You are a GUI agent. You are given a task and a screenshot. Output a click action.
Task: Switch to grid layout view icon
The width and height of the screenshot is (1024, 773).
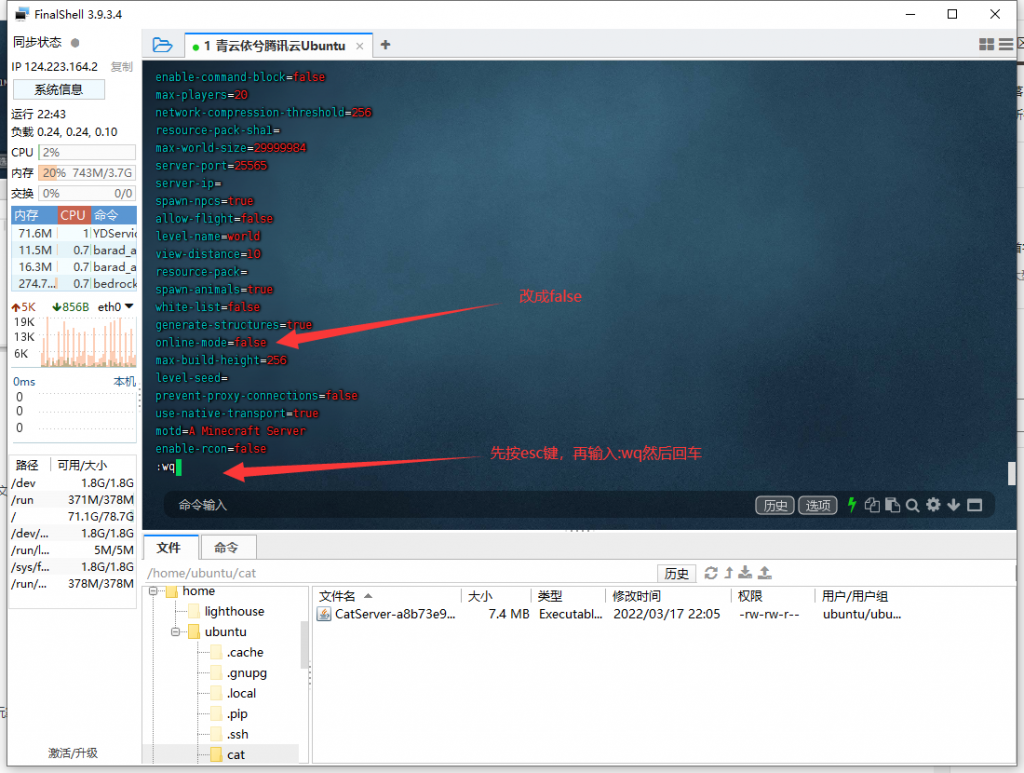pyautogui.click(x=987, y=44)
